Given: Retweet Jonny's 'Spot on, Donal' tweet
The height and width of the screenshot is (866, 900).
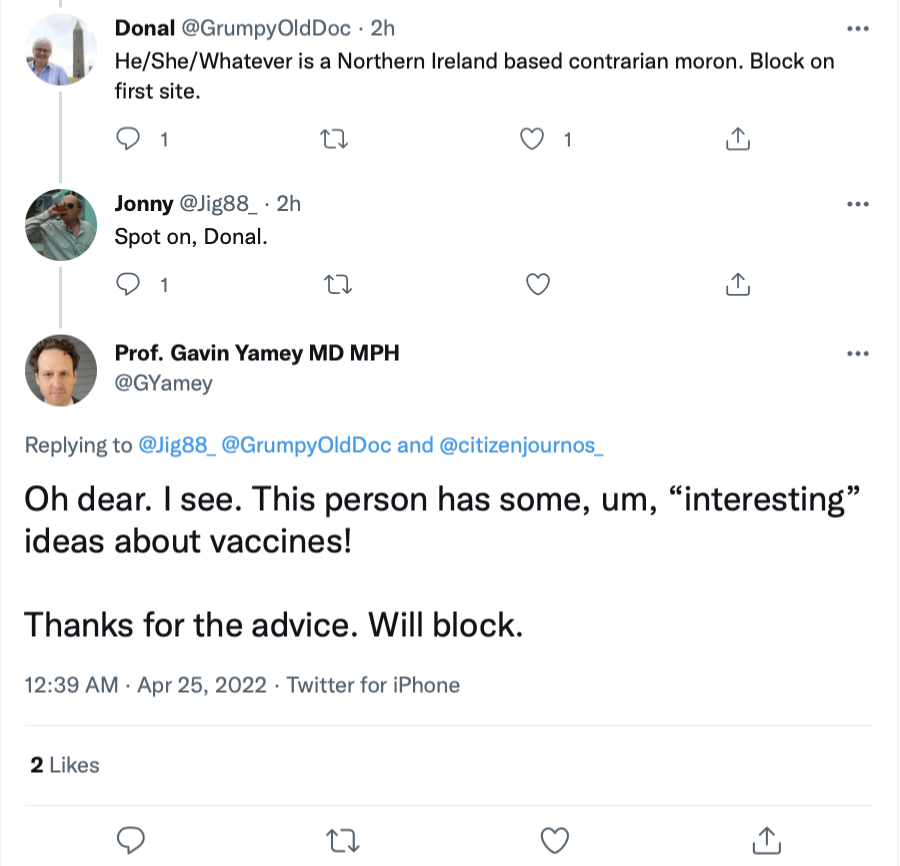Looking at the screenshot, I should click(x=338, y=284).
